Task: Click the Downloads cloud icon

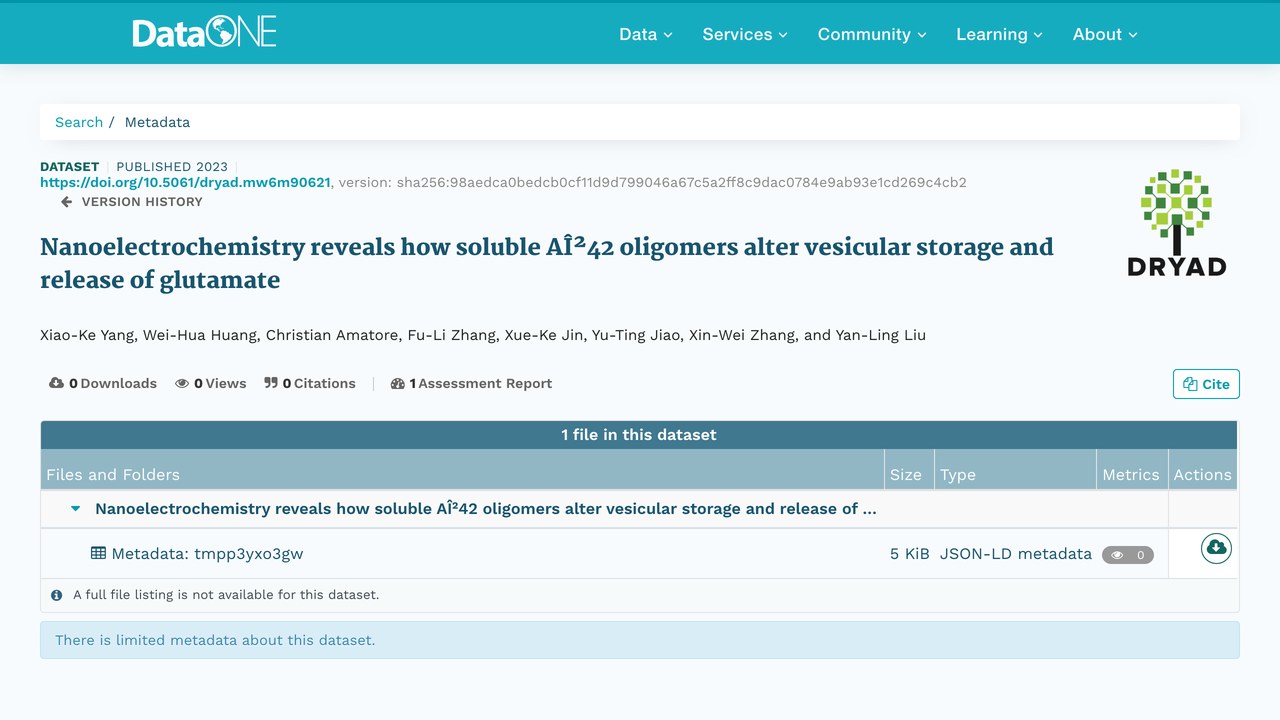Action: [57, 383]
